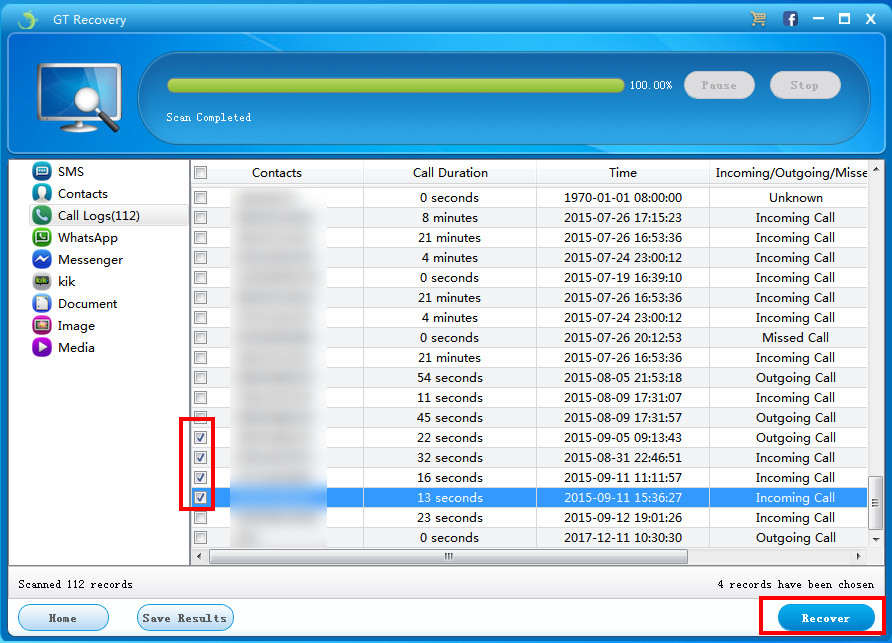
Task: Click the Recover button
Action: 825,617
